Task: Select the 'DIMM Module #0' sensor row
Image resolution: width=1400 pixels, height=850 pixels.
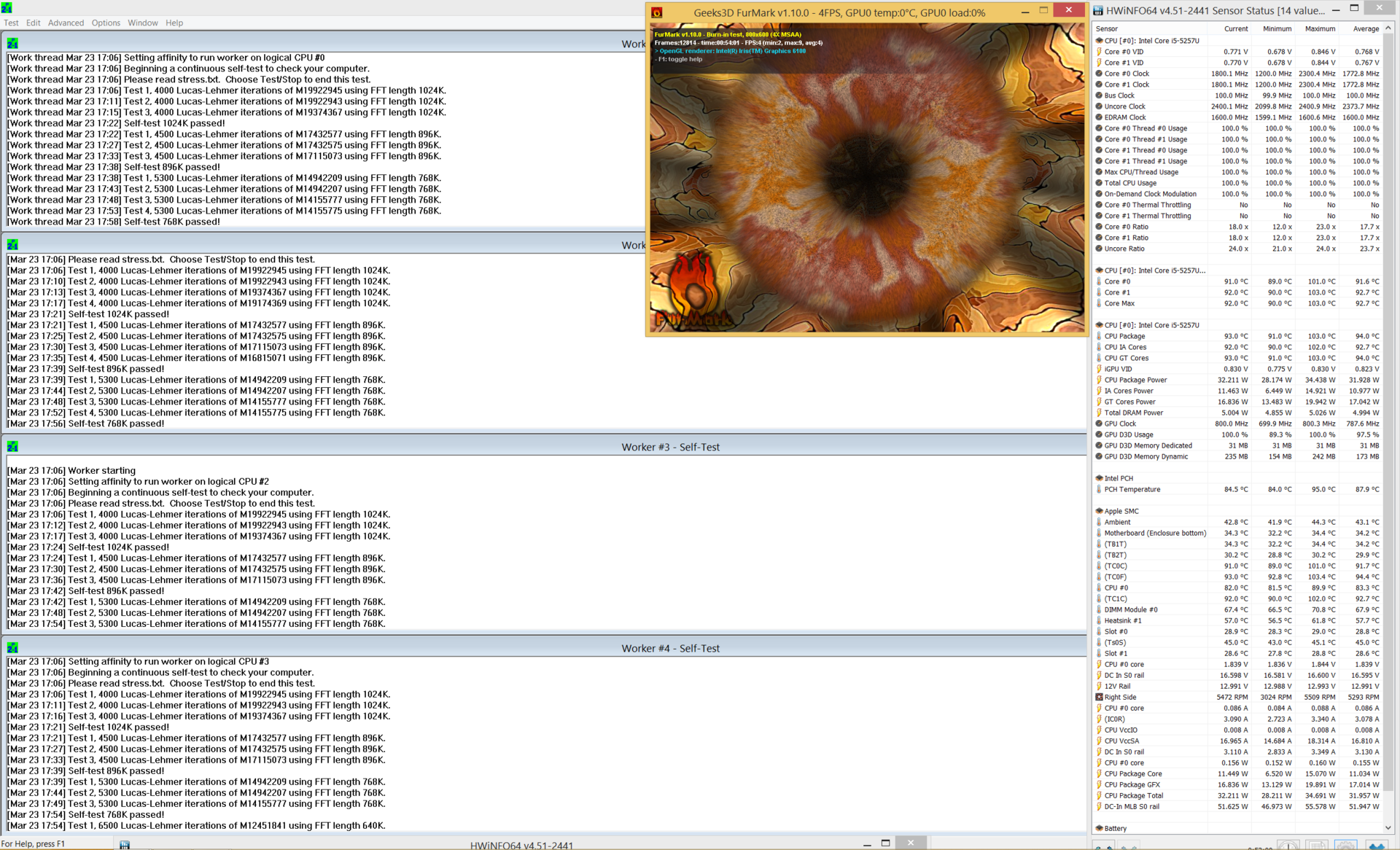Action: [x=1237, y=609]
